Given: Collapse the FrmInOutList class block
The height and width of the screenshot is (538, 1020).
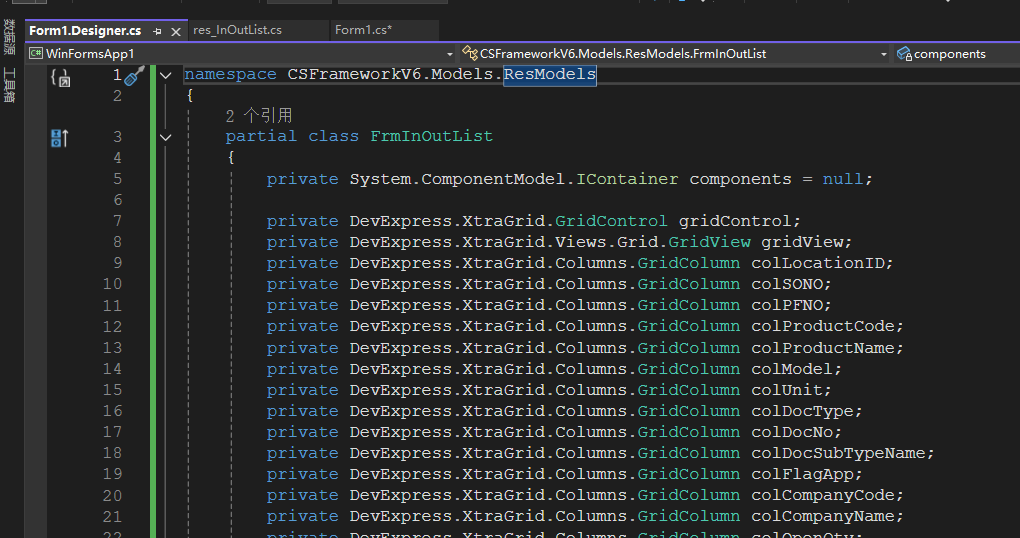Looking at the screenshot, I should click(x=165, y=137).
